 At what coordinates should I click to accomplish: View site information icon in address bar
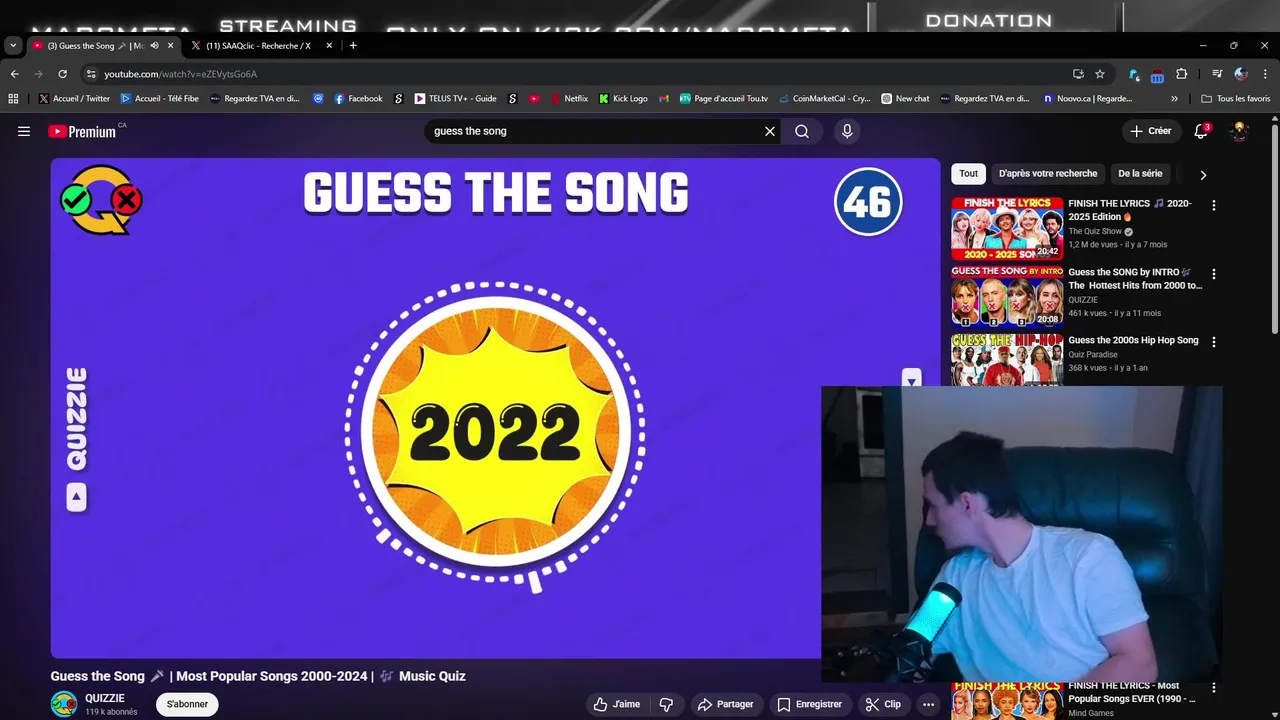[91, 74]
